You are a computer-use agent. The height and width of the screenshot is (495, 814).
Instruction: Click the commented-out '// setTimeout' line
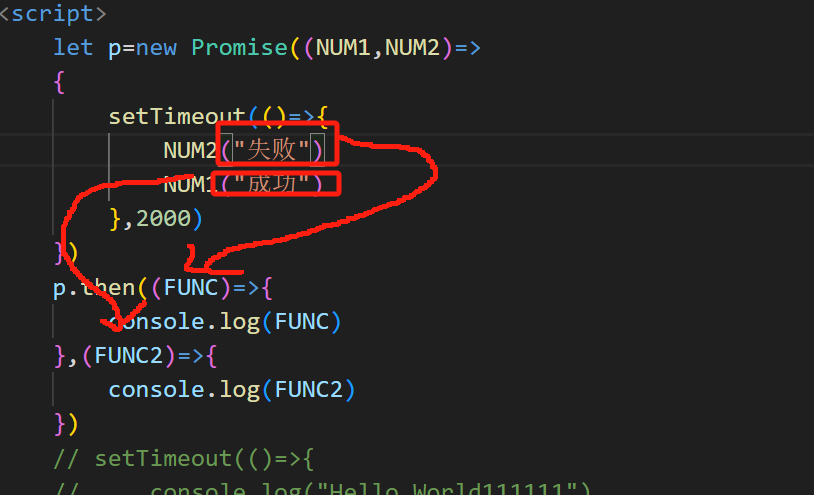tap(184, 459)
